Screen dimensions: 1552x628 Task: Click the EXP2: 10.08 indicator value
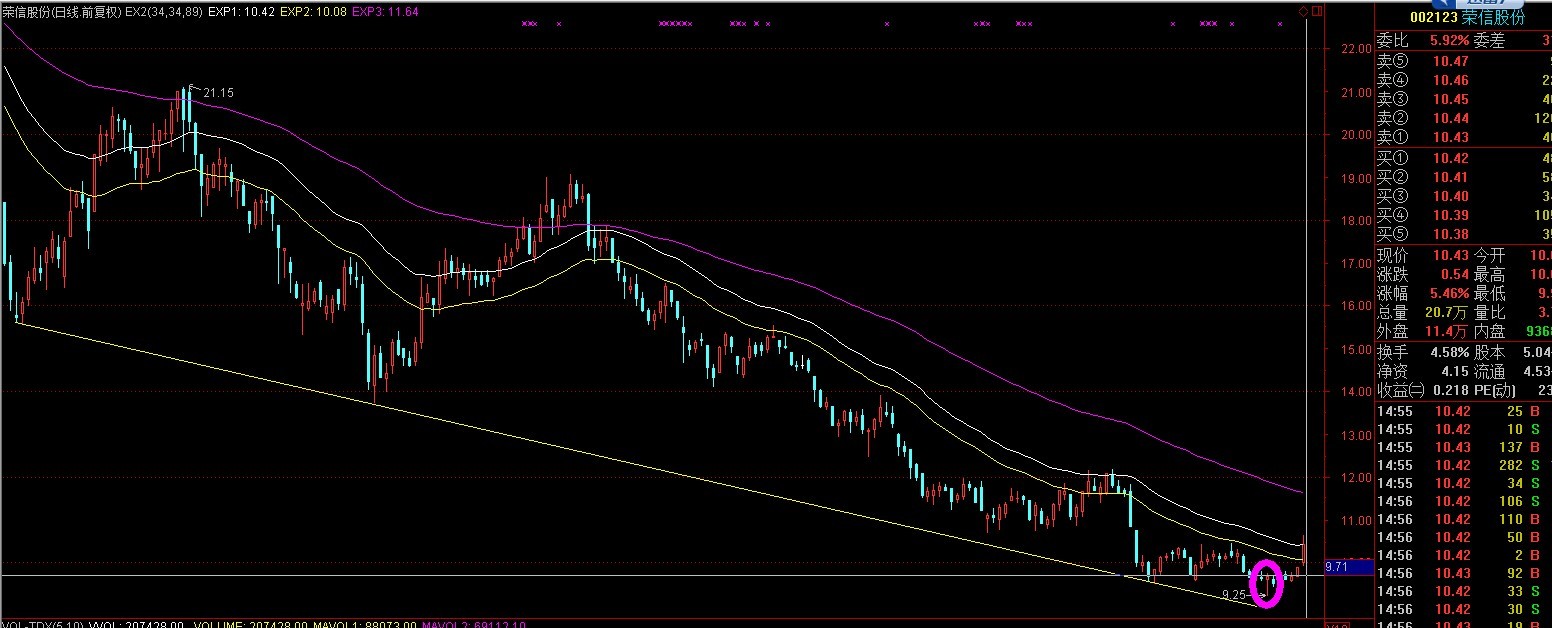(313, 12)
